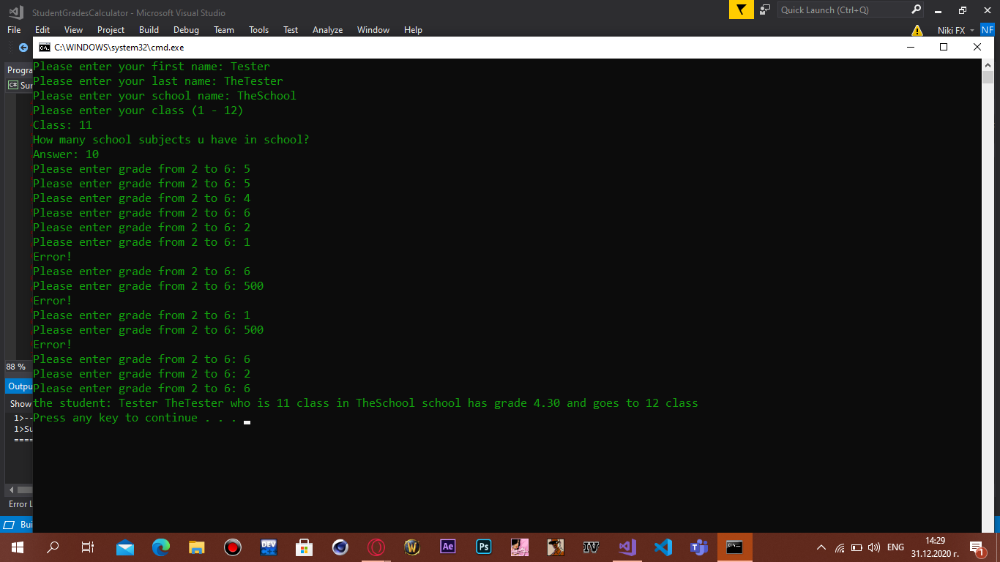Switch to Visual Studio in the taskbar
The image size is (1000, 562).
pos(627,547)
